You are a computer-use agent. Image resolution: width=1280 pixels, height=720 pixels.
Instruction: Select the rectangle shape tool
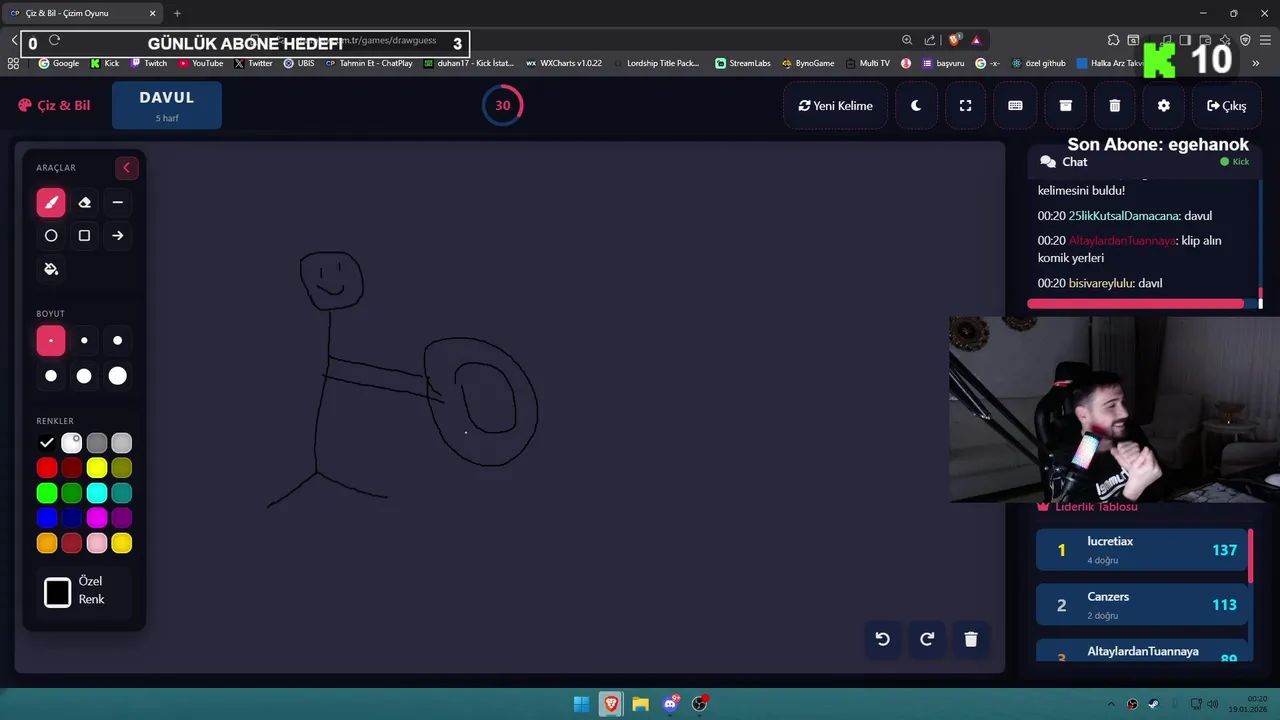[x=84, y=236]
